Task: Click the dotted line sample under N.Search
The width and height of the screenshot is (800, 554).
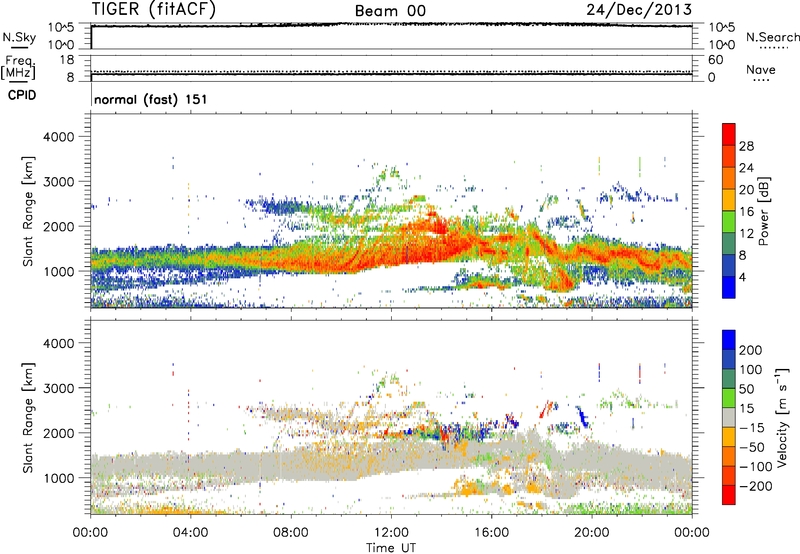Action: [x=773, y=48]
